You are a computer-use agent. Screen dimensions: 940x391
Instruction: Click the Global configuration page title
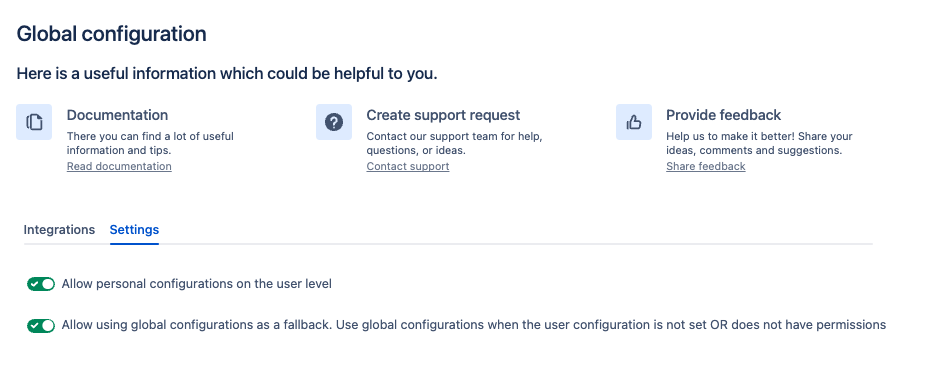(x=112, y=34)
